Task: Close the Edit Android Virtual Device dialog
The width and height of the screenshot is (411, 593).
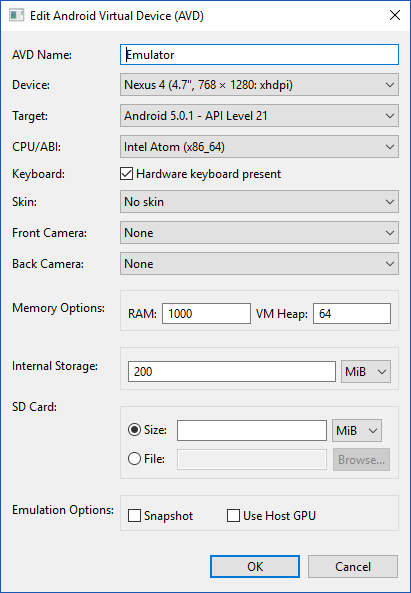Action: click(395, 16)
